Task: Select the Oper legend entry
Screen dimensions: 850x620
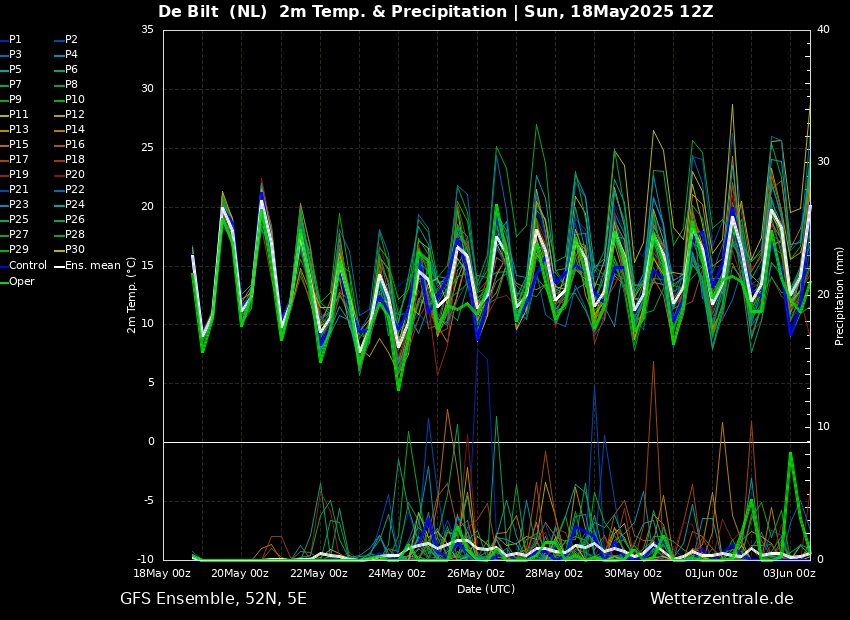Action: pos(21,281)
